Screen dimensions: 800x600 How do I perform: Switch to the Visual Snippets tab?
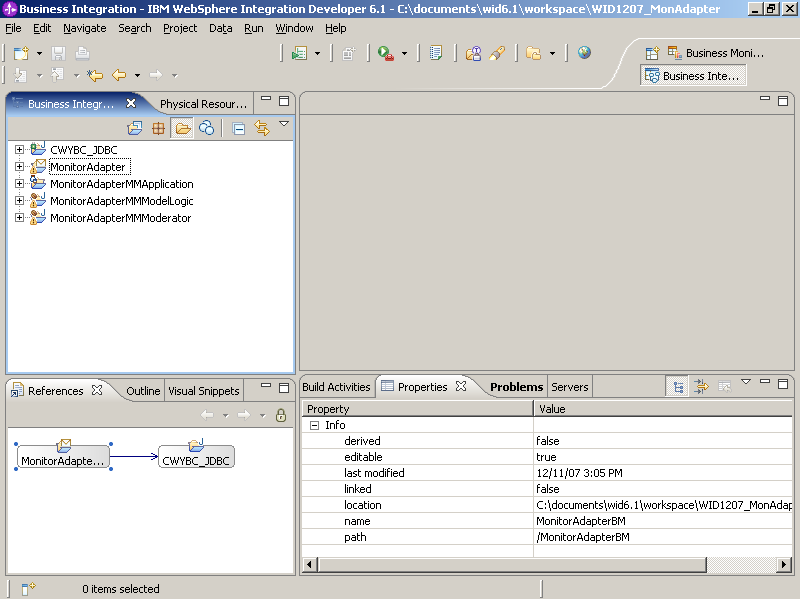click(x=204, y=391)
